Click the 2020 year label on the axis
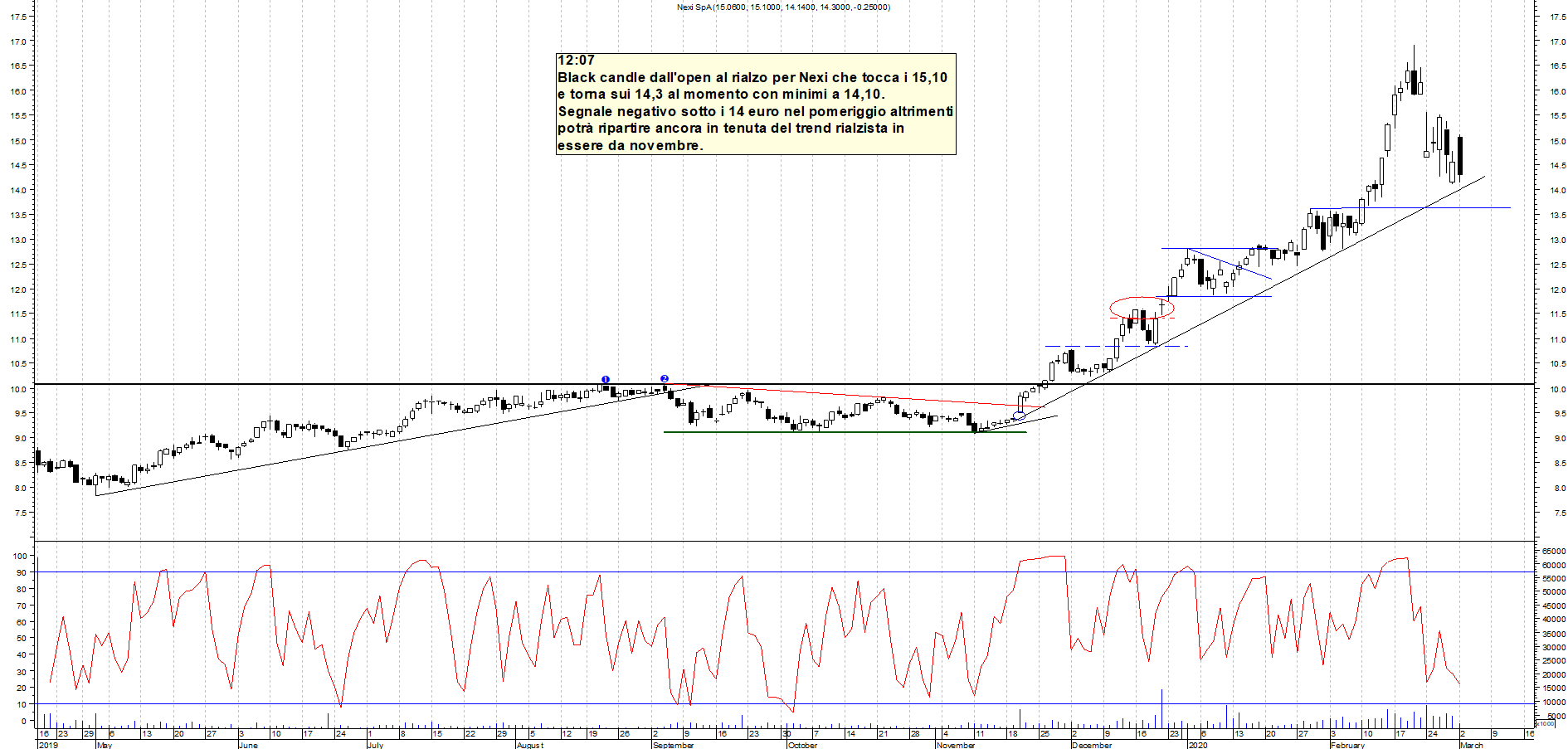 tap(1198, 745)
